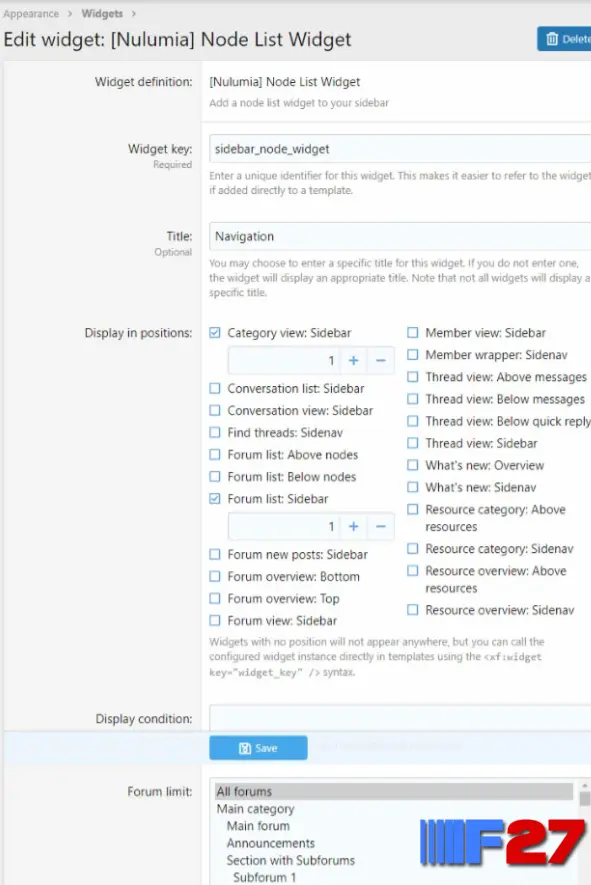This screenshot has width=591, height=885.
Task: Increase Category view Sidebar display order
Action: click(x=353, y=360)
